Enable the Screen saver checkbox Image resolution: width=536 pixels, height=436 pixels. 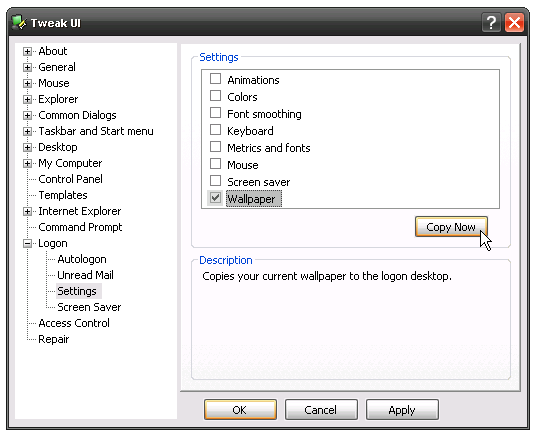pyautogui.click(x=215, y=181)
